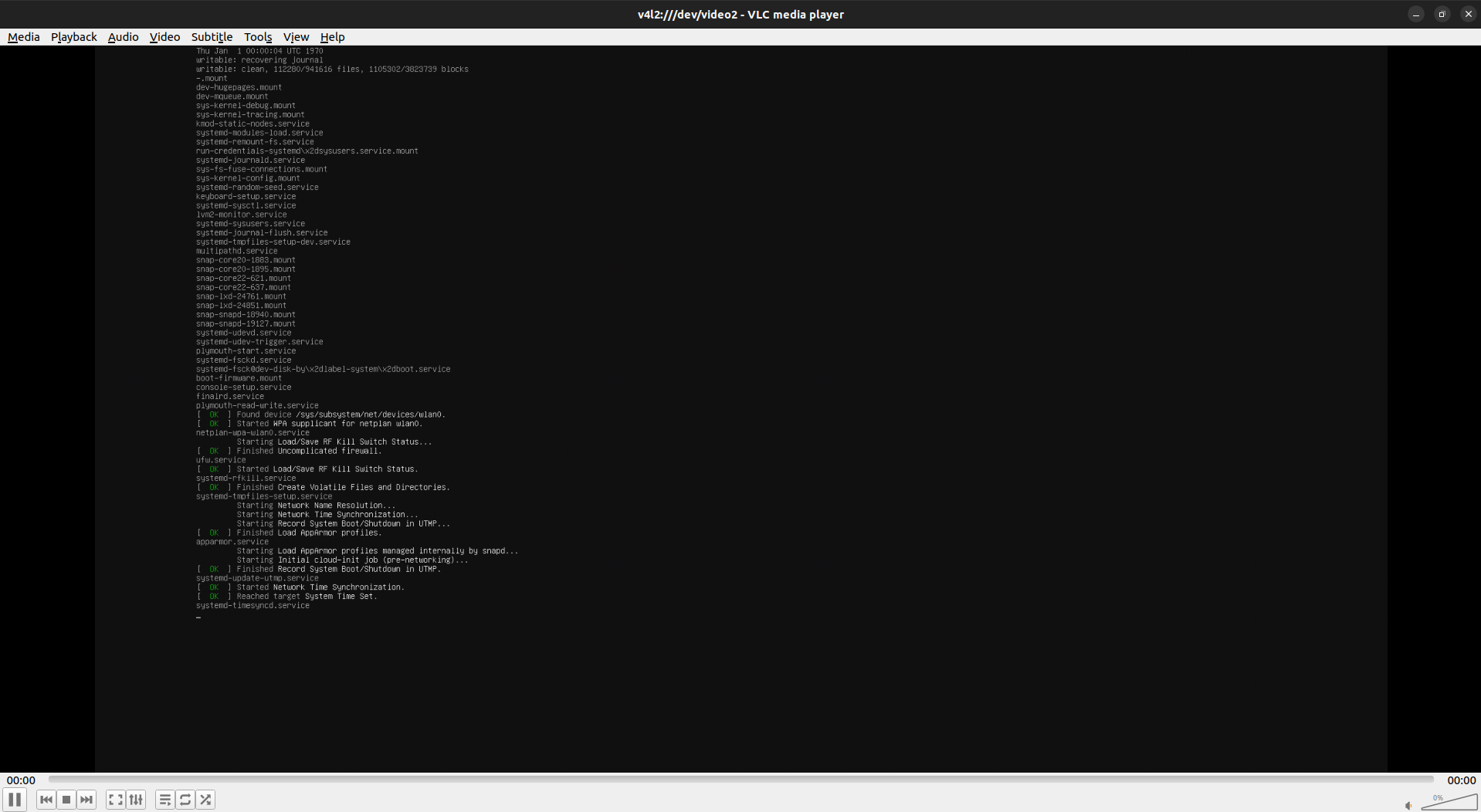Enable loop playback
Viewport: 1481px width, 812px height.
click(185, 800)
